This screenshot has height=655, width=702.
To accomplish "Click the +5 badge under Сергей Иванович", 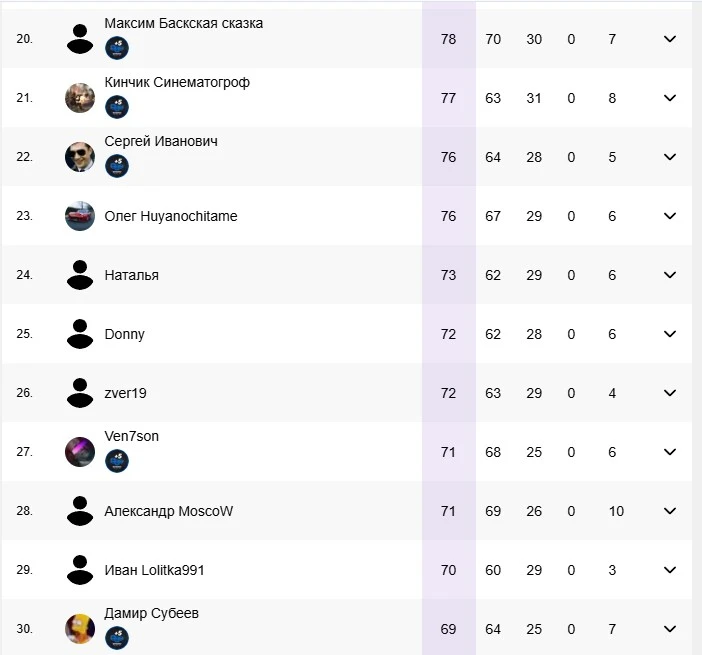I will pyautogui.click(x=117, y=166).
